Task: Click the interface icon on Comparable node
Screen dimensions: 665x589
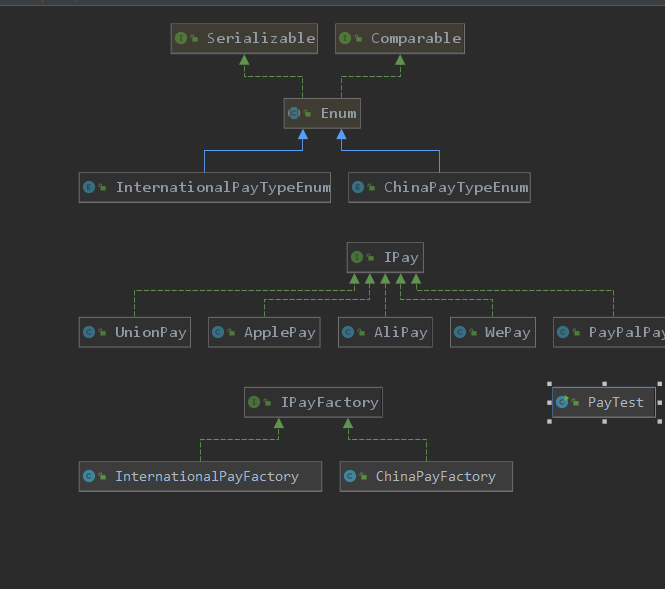Action: 345,39
